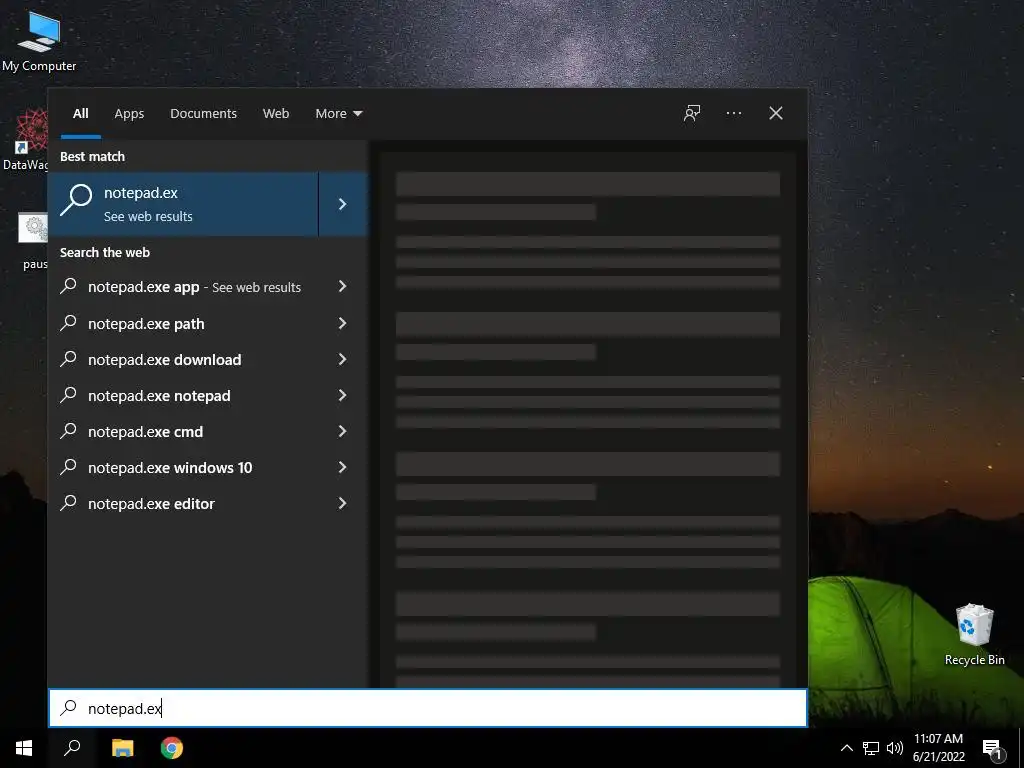This screenshot has height=768, width=1024.
Task: Select the DataWag desktop shortcut
Action: 25,140
